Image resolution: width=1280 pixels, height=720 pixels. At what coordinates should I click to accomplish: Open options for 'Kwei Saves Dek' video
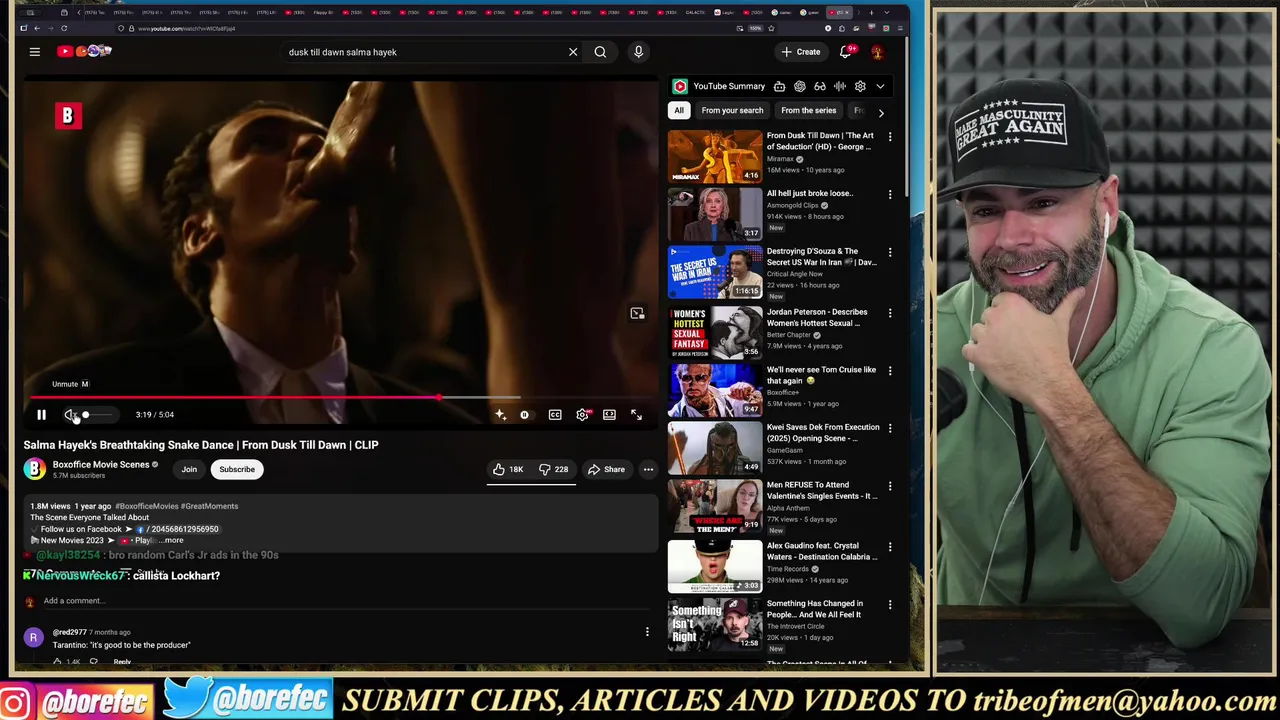coord(890,428)
